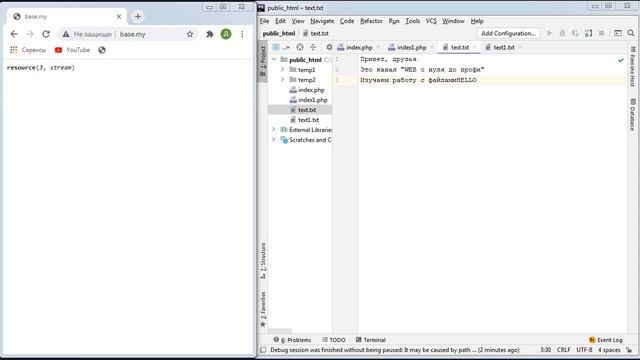Open the Code menu

[347, 21]
